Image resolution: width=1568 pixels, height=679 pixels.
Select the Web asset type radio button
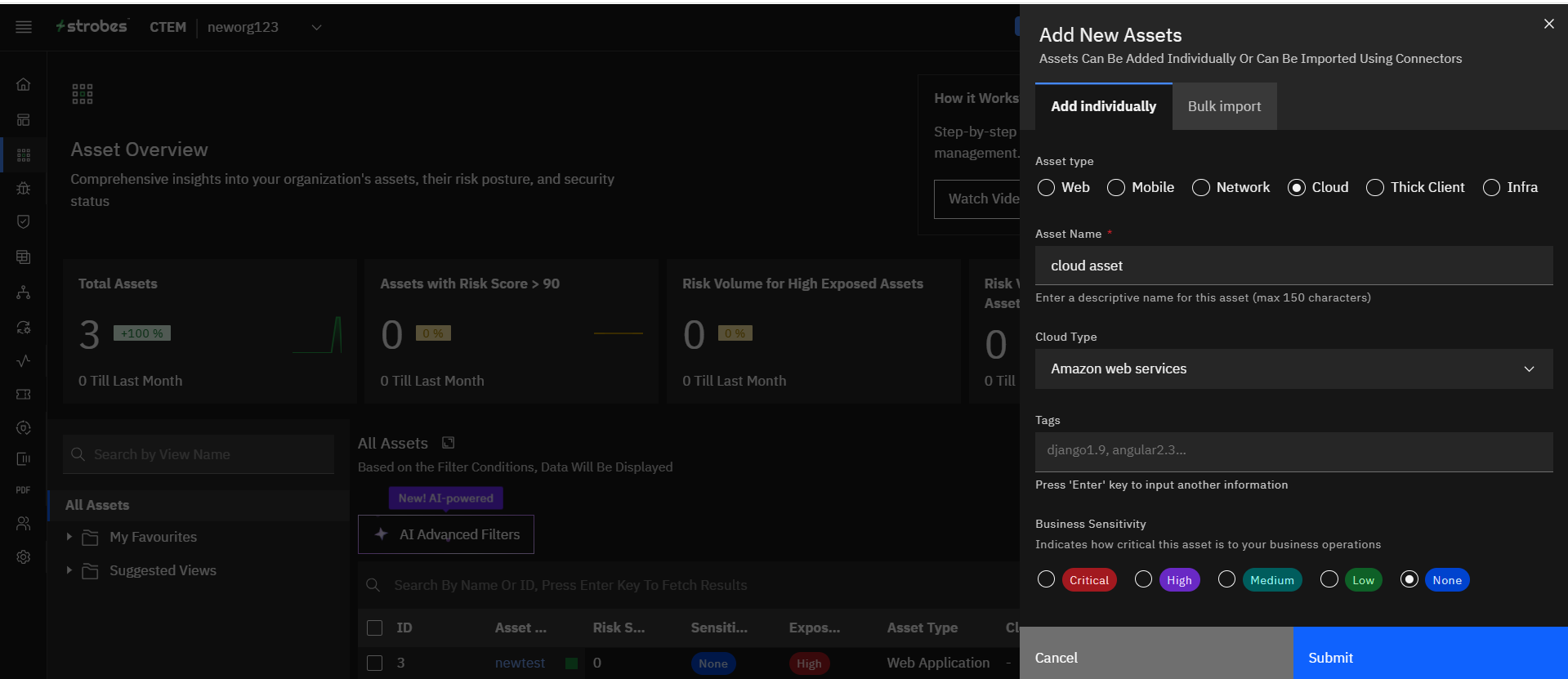1046,188
